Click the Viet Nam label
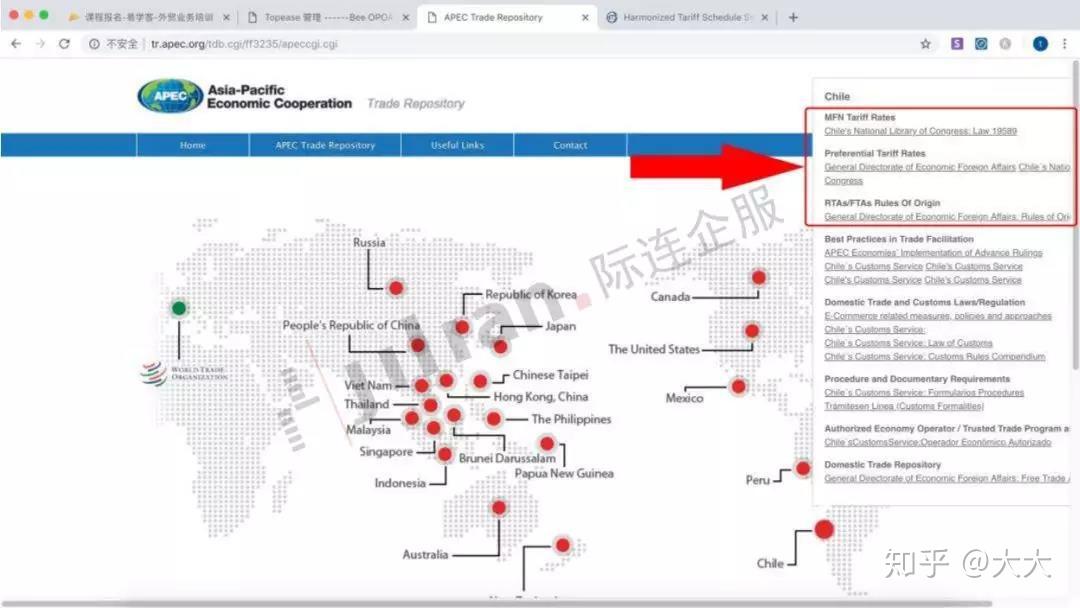This screenshot has height=608, width=1080. coord(368,386)
